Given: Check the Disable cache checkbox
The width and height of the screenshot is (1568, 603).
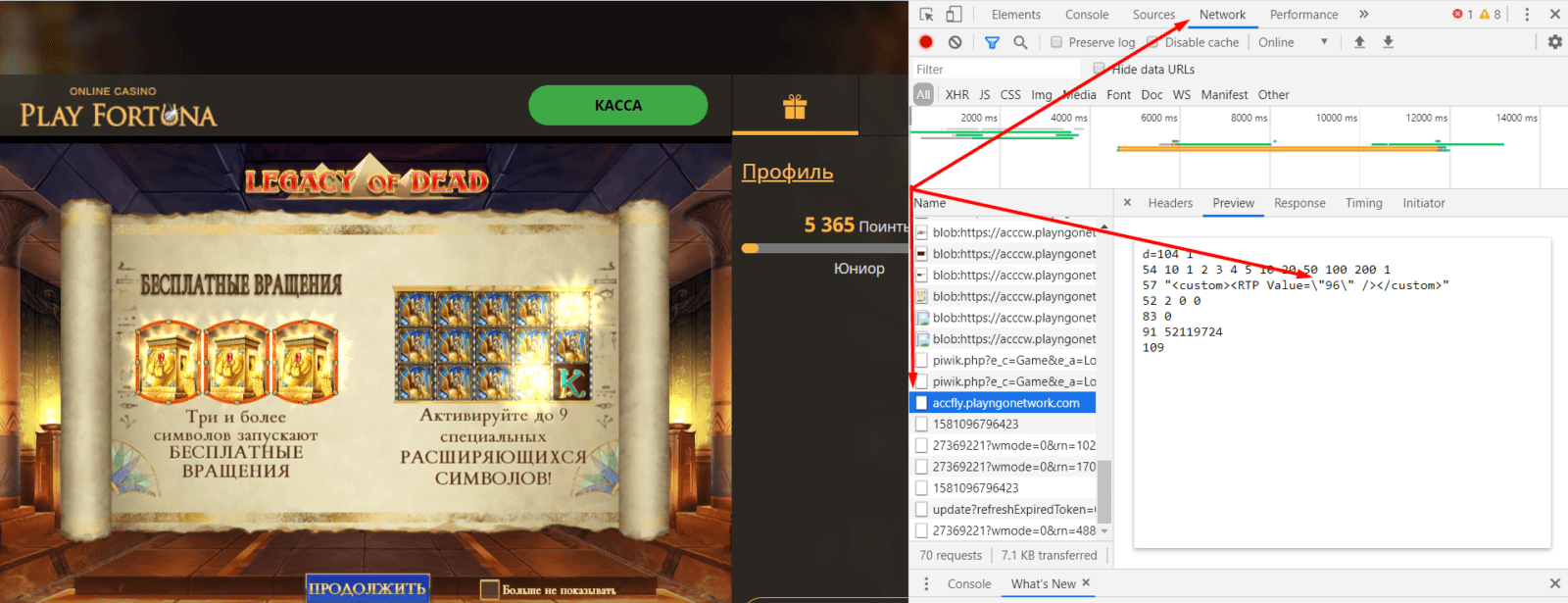Looking at the screenshot, I should tap(1152, 42).
